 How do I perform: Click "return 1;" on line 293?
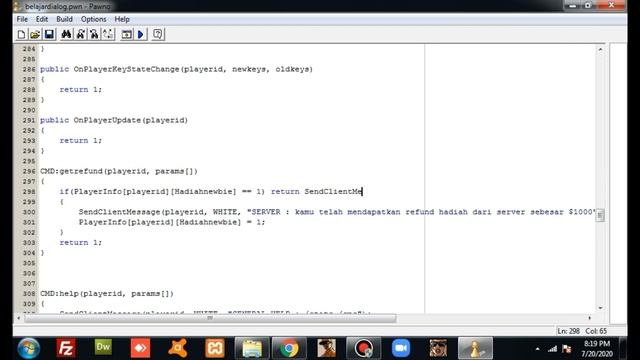(80, 140)
